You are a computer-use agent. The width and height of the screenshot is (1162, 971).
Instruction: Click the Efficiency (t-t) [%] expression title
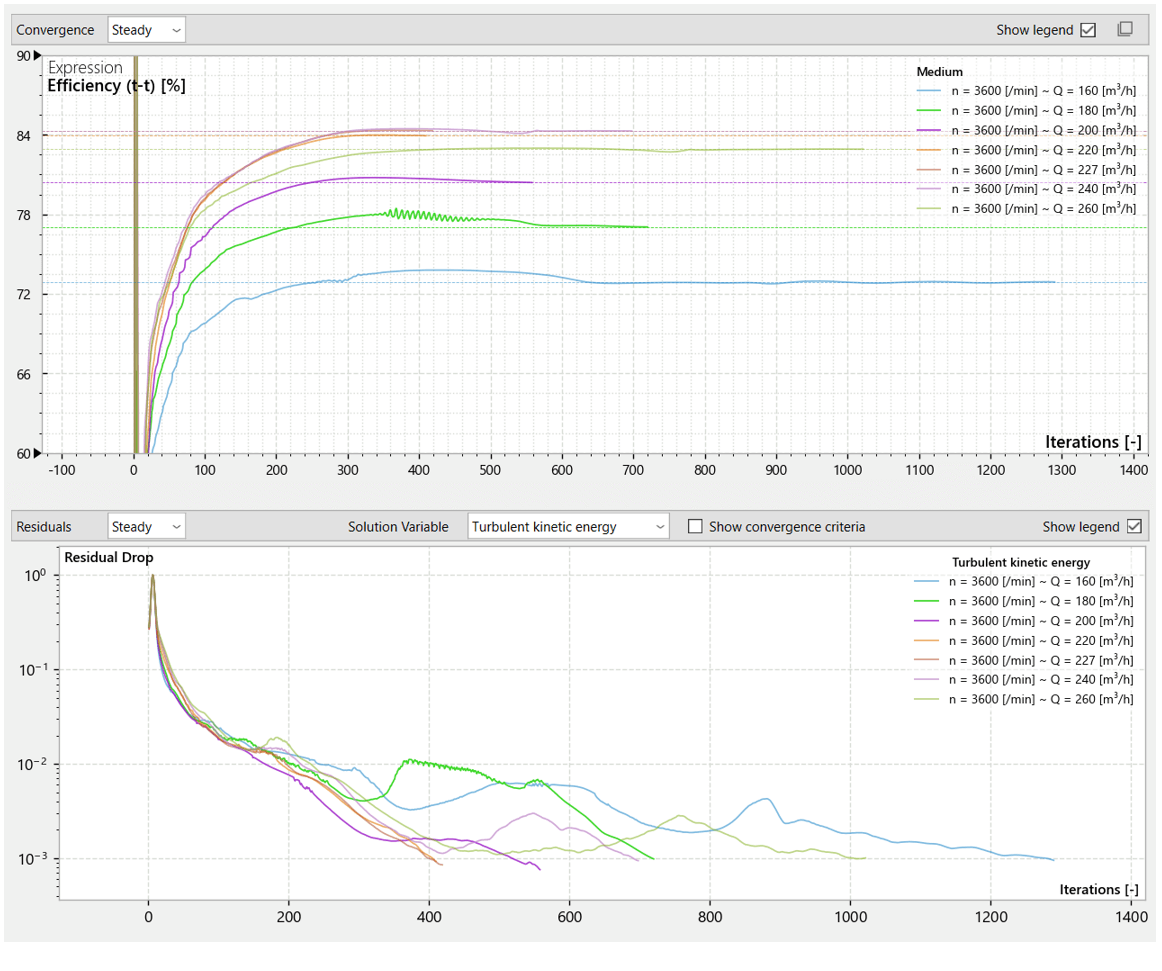(116, 86)
